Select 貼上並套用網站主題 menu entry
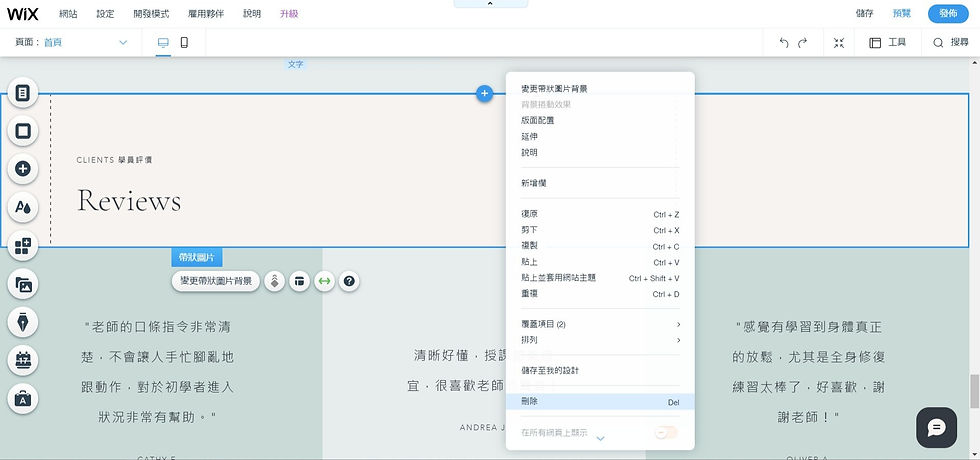Viewport: 980px width, 460px height. (600, 278)
